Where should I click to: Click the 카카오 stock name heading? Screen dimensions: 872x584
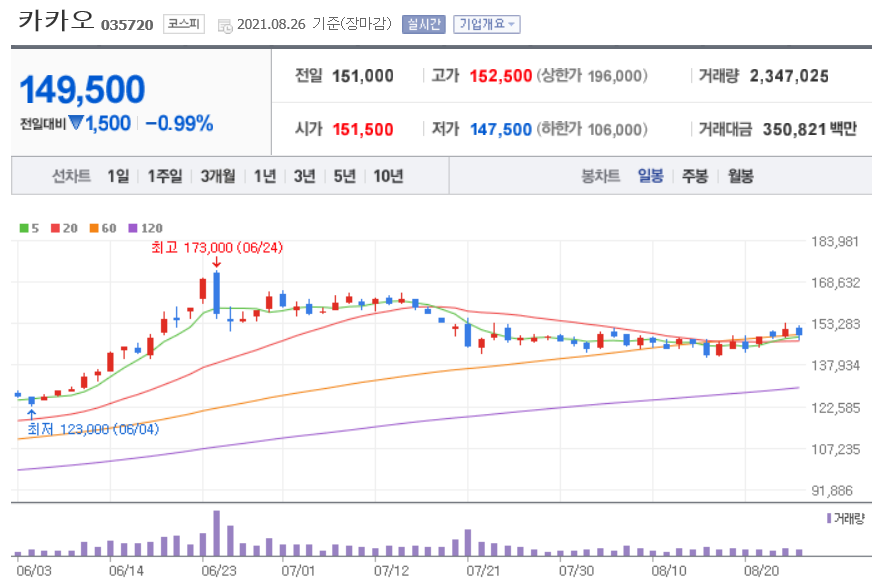coord(56,19)
